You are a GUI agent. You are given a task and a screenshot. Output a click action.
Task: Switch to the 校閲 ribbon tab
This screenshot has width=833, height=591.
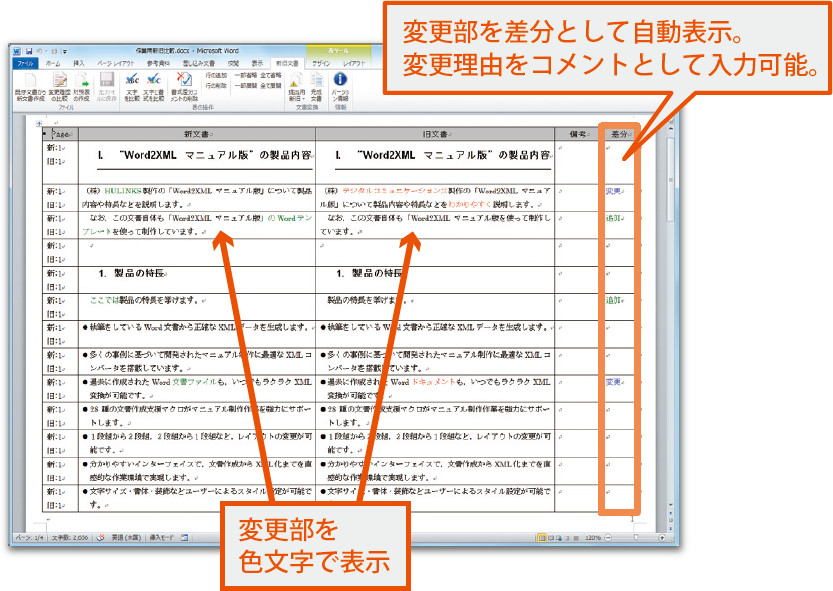tap(232, 62)
